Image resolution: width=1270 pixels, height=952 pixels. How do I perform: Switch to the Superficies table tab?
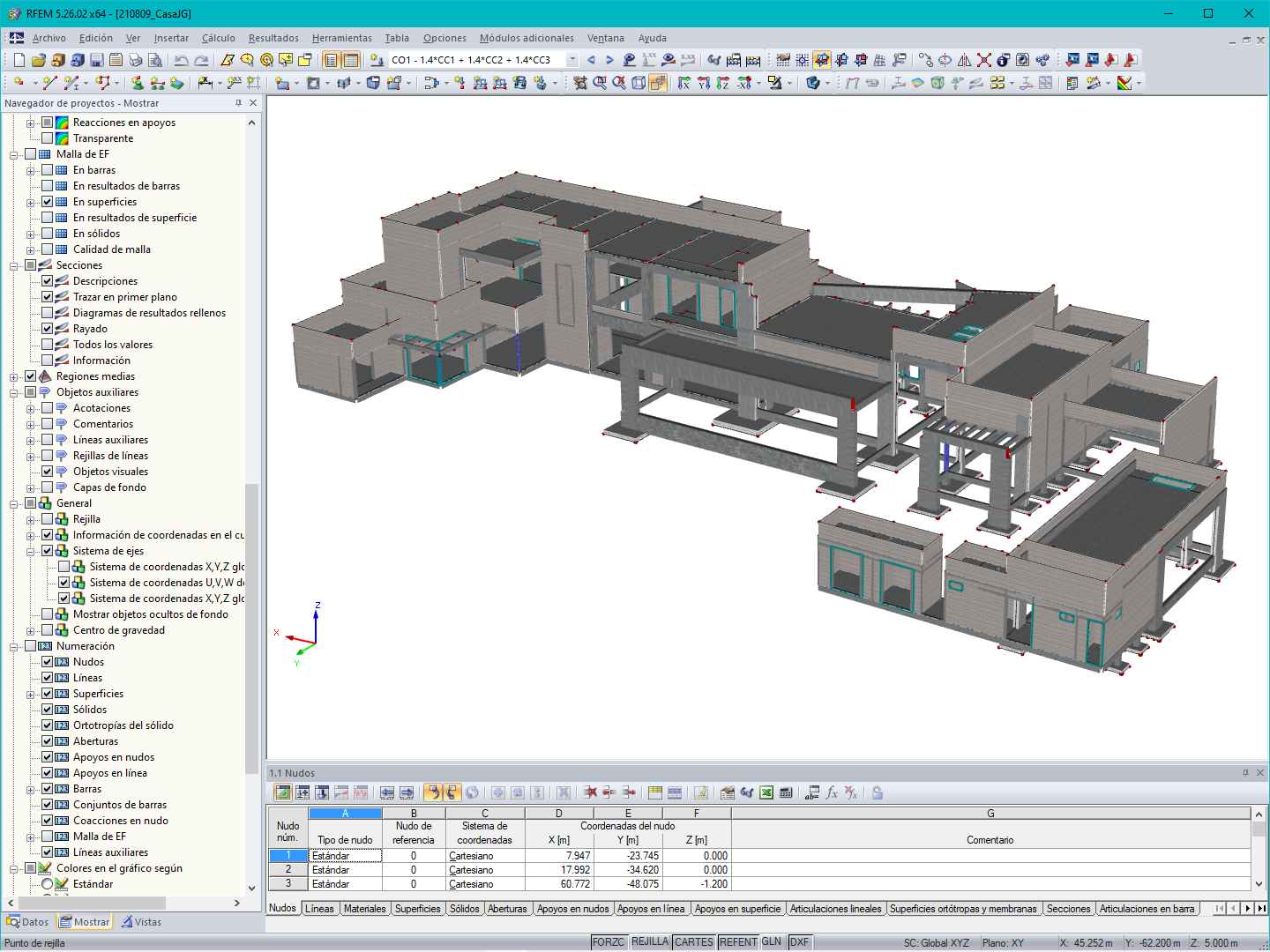pyautogui.click(x=417, y=908)
